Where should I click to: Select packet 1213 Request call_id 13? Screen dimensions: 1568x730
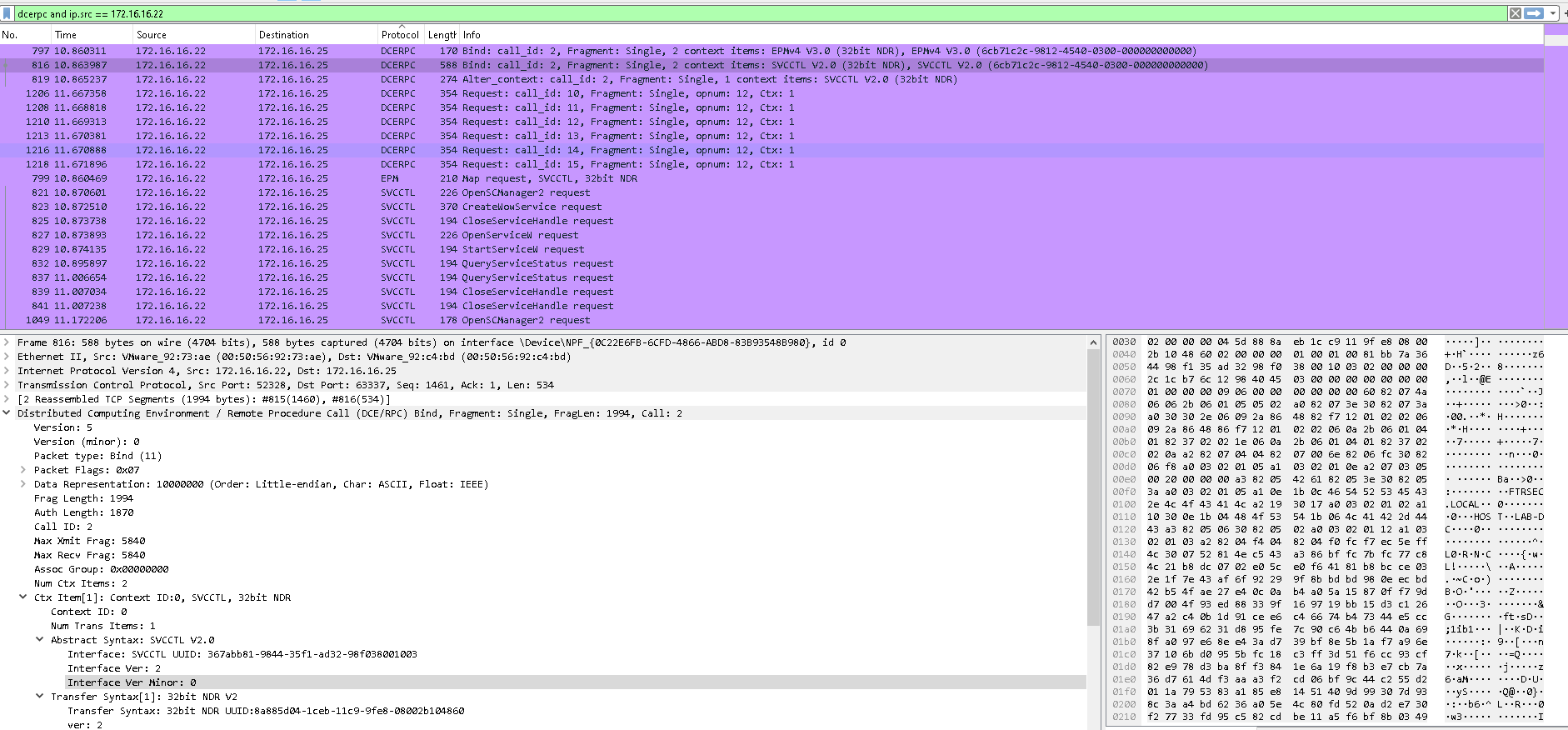[772, 136]
